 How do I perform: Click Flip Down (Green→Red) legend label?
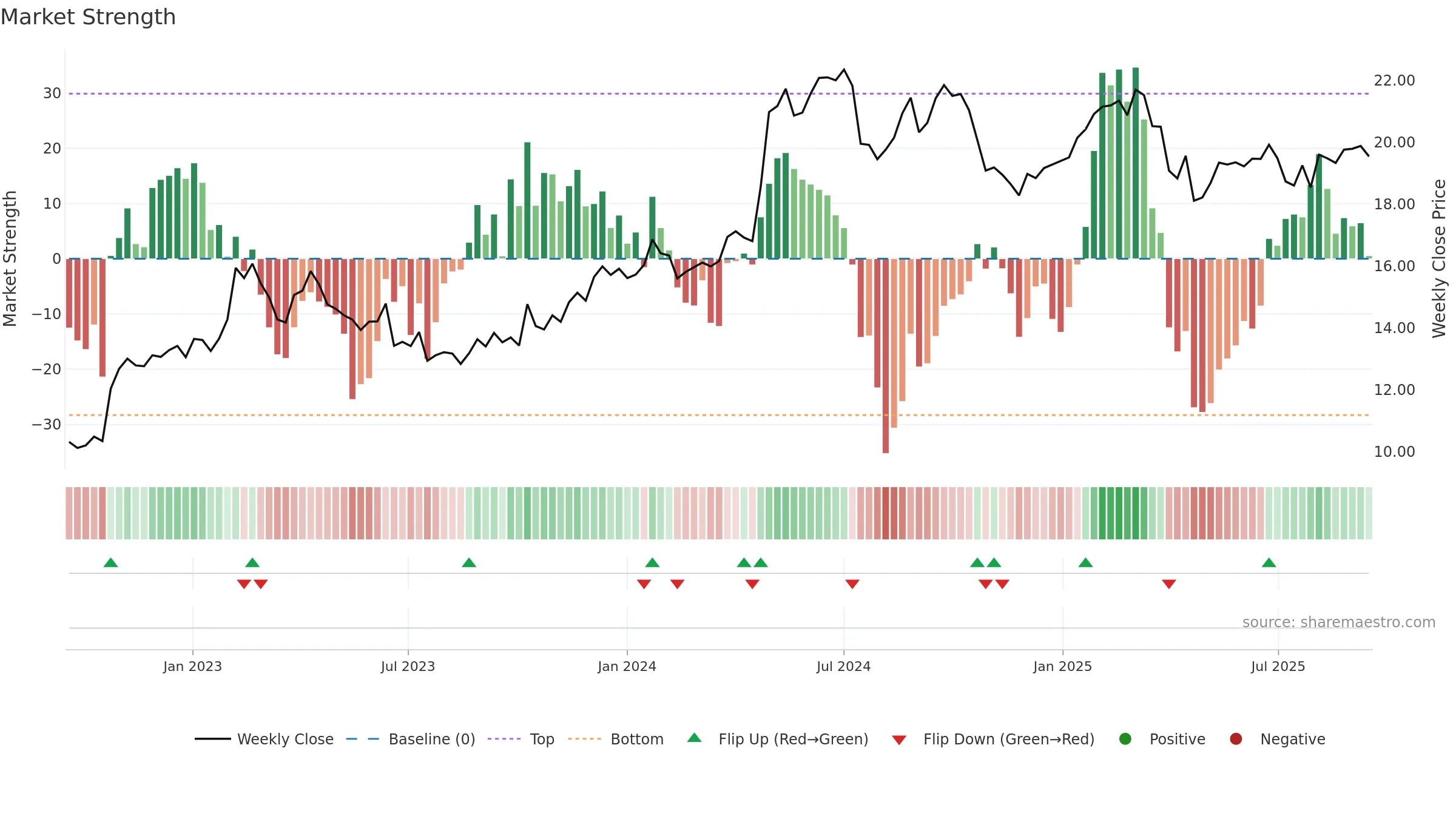pyautogui.click(x=1009, y=739)
